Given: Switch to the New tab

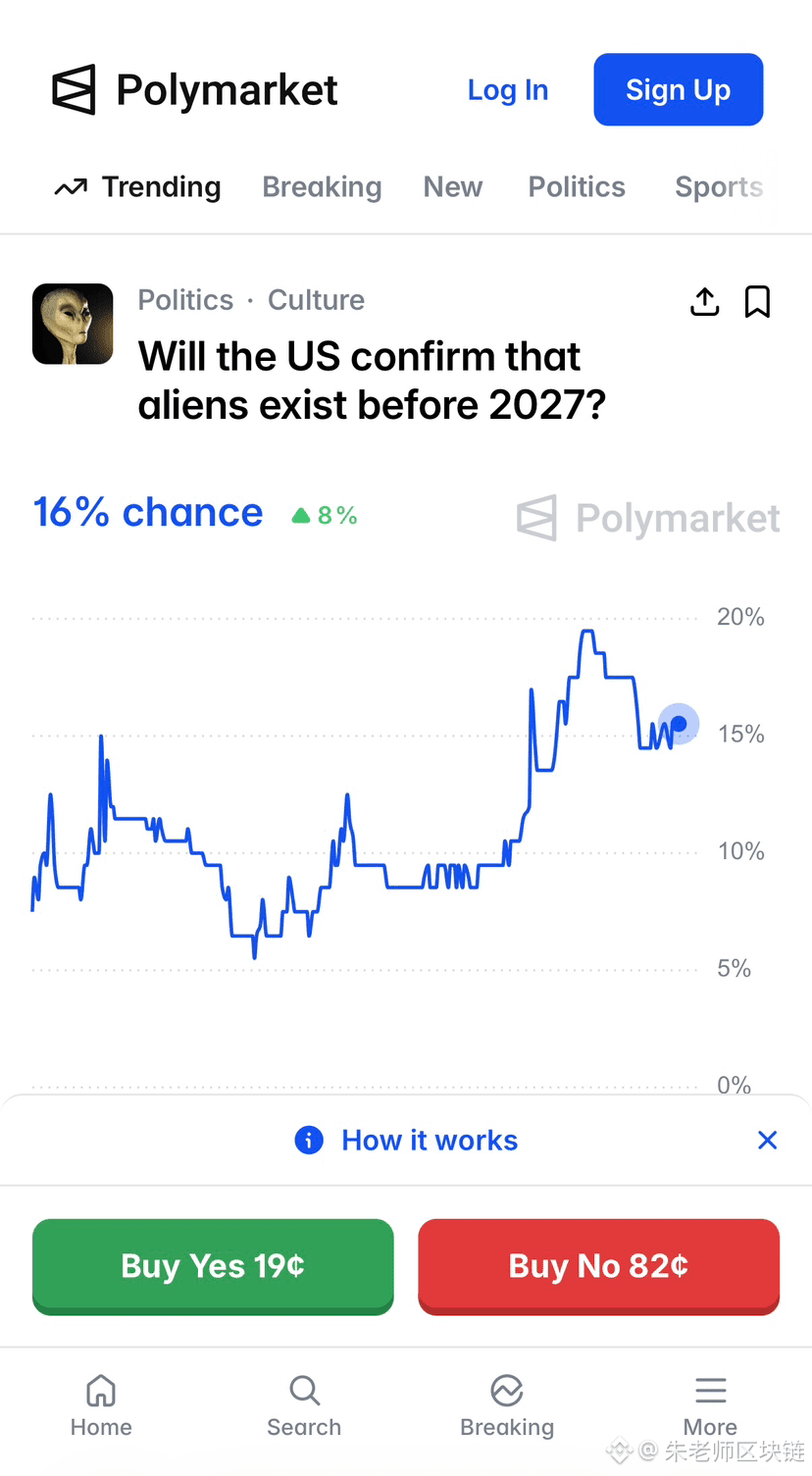Looking at the screenshot, I should (x=453, y=187).
